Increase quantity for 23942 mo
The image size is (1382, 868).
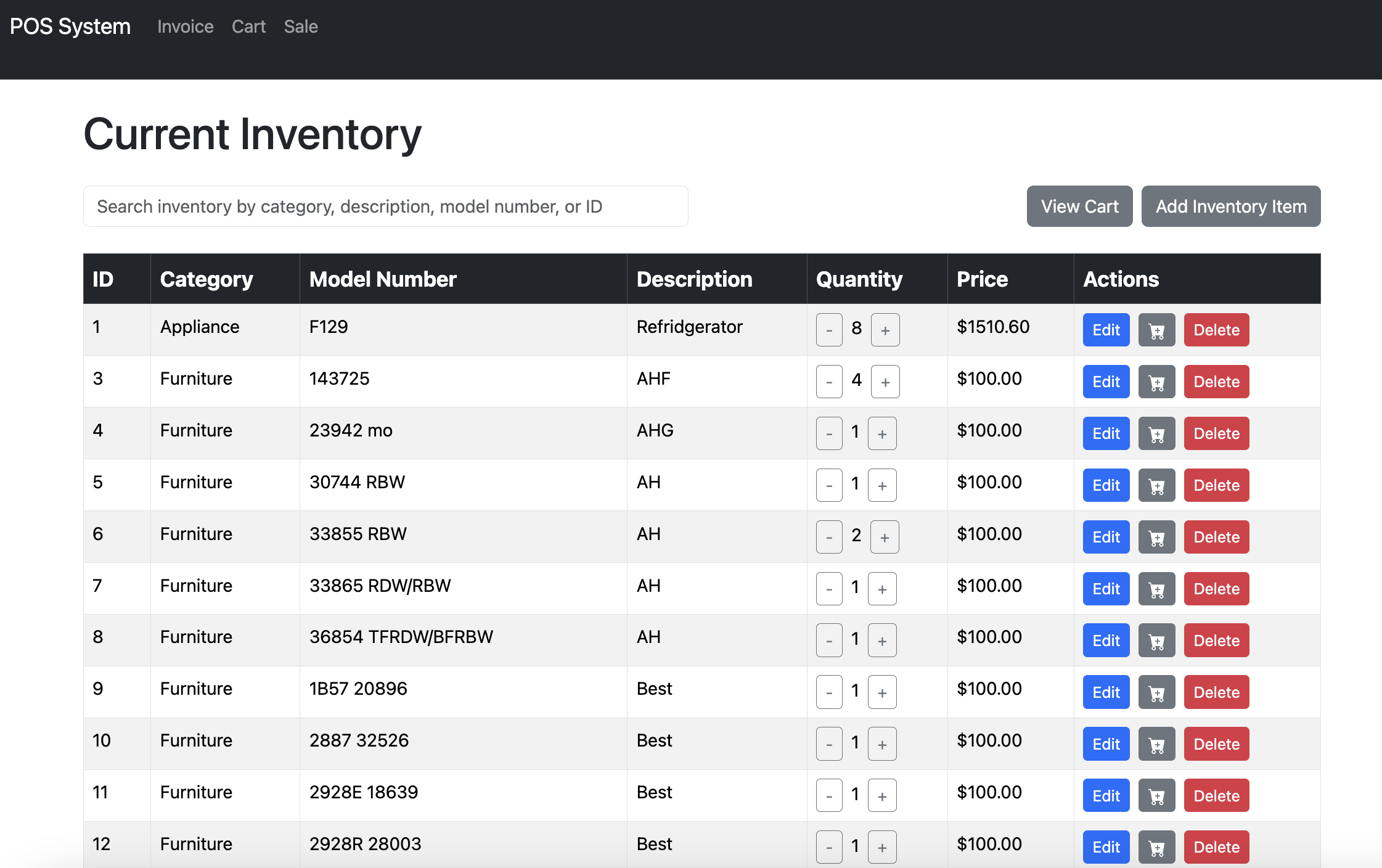[x=882, y=433]
